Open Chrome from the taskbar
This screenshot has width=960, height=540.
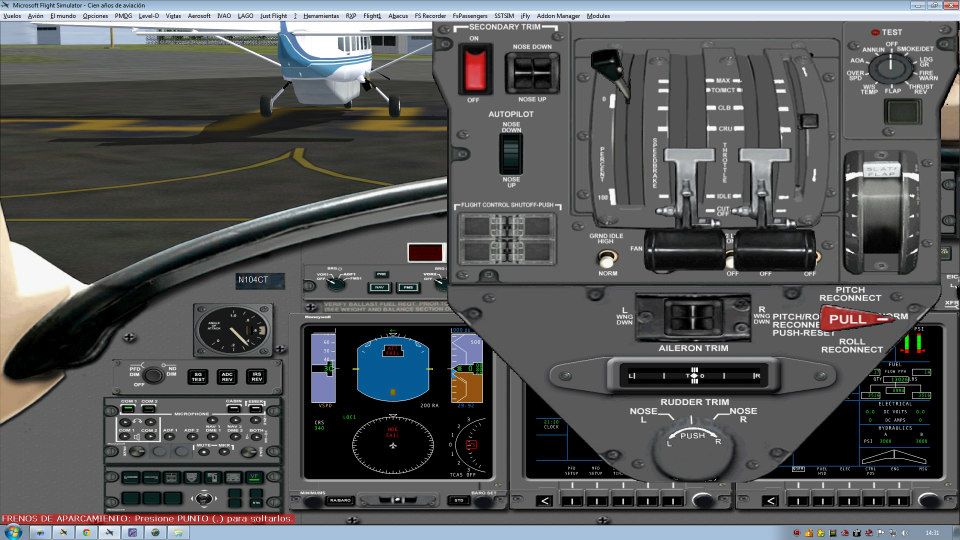point(86,533)
